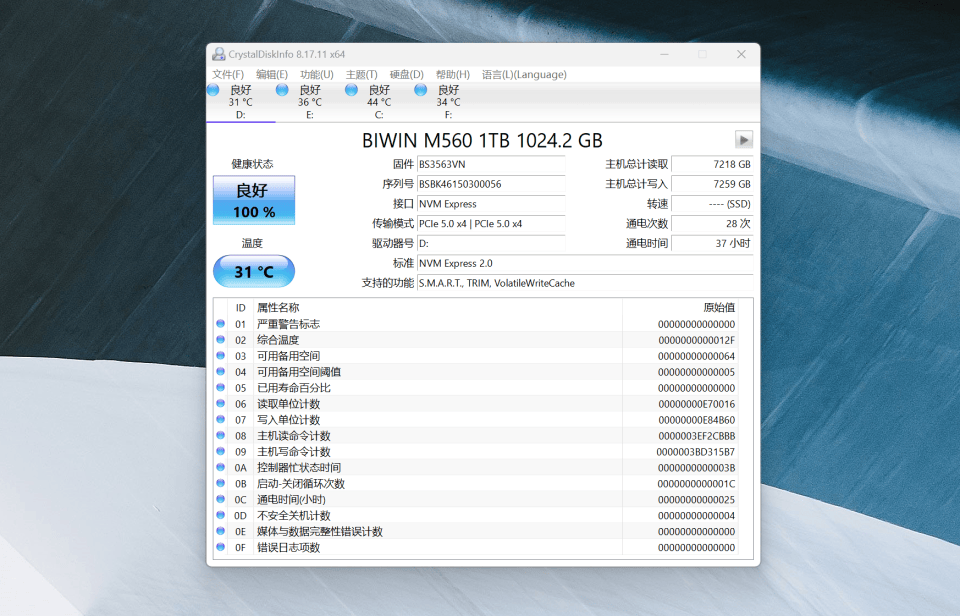Open the 硬盘(D) menu
Screen dimensions: 960x616
[407, 74]
